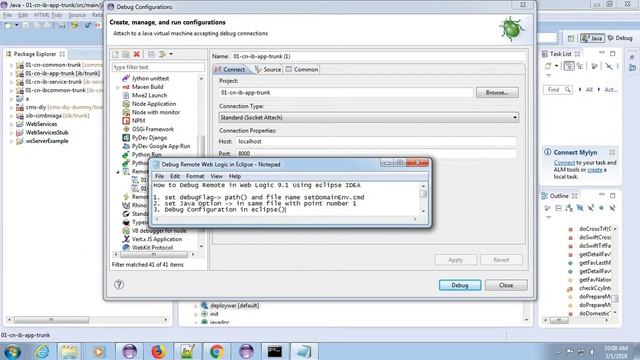Switch to the Common tab
The width and height of the screenshot is (640, 360).
tap(302, 69)
